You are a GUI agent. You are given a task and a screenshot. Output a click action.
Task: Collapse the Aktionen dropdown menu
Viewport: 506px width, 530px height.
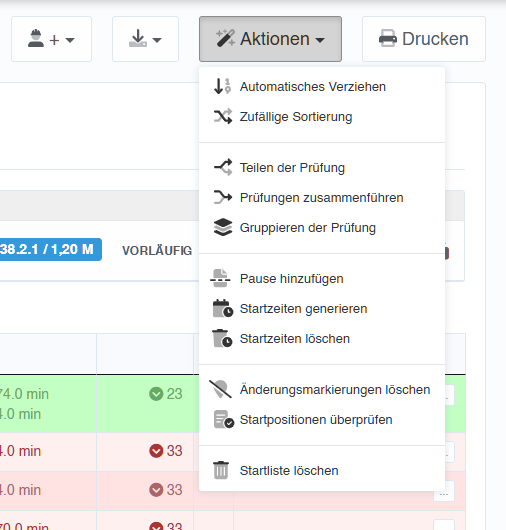point(270,39)
